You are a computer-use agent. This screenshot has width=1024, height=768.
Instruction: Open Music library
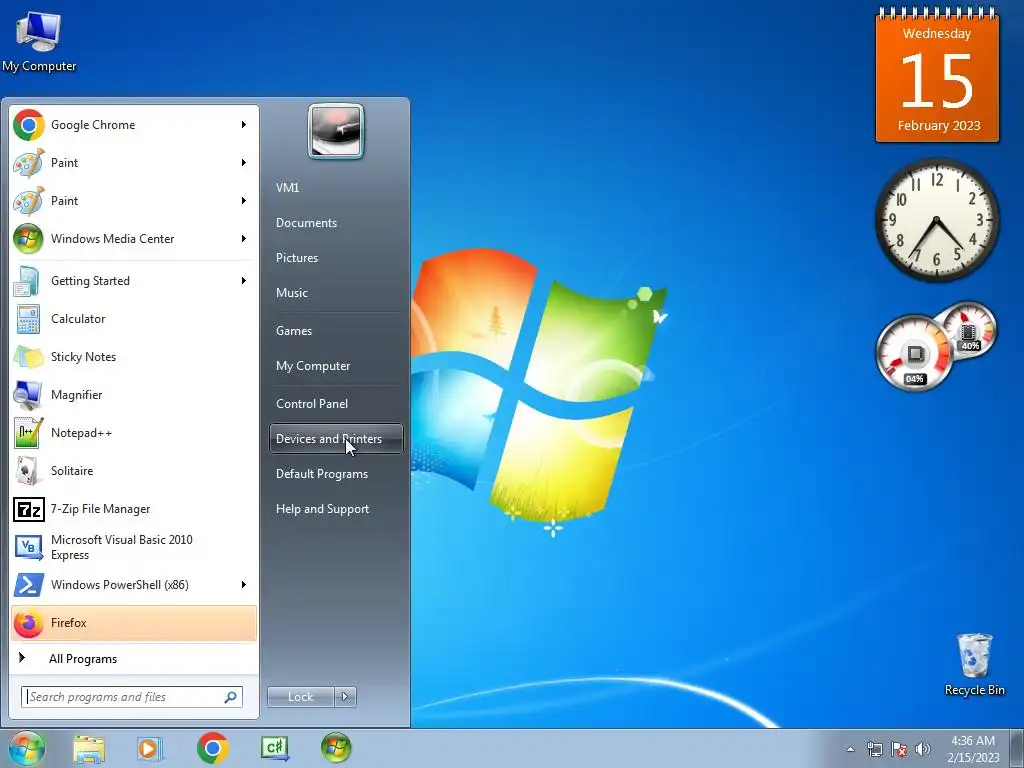coord(336,293)
